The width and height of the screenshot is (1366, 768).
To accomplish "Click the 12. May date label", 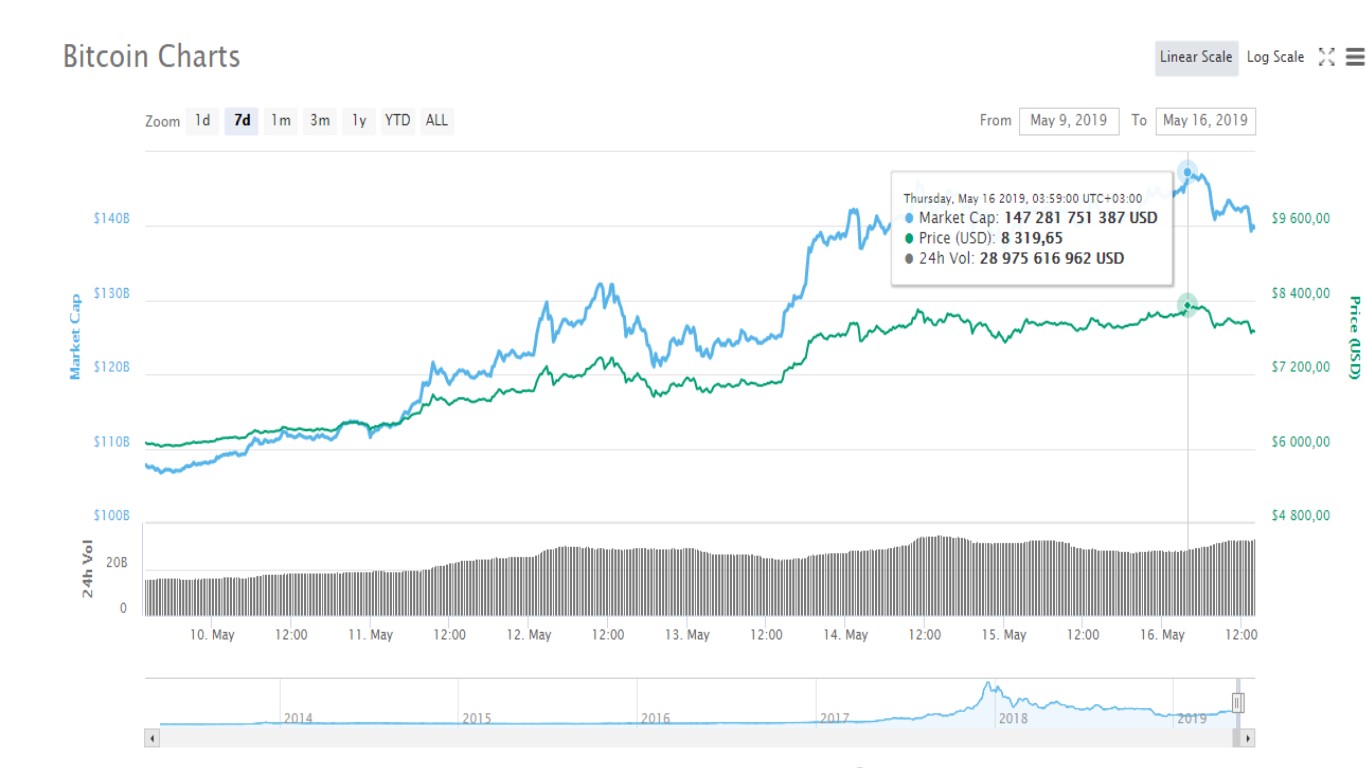I will click(x=528, y=635).
